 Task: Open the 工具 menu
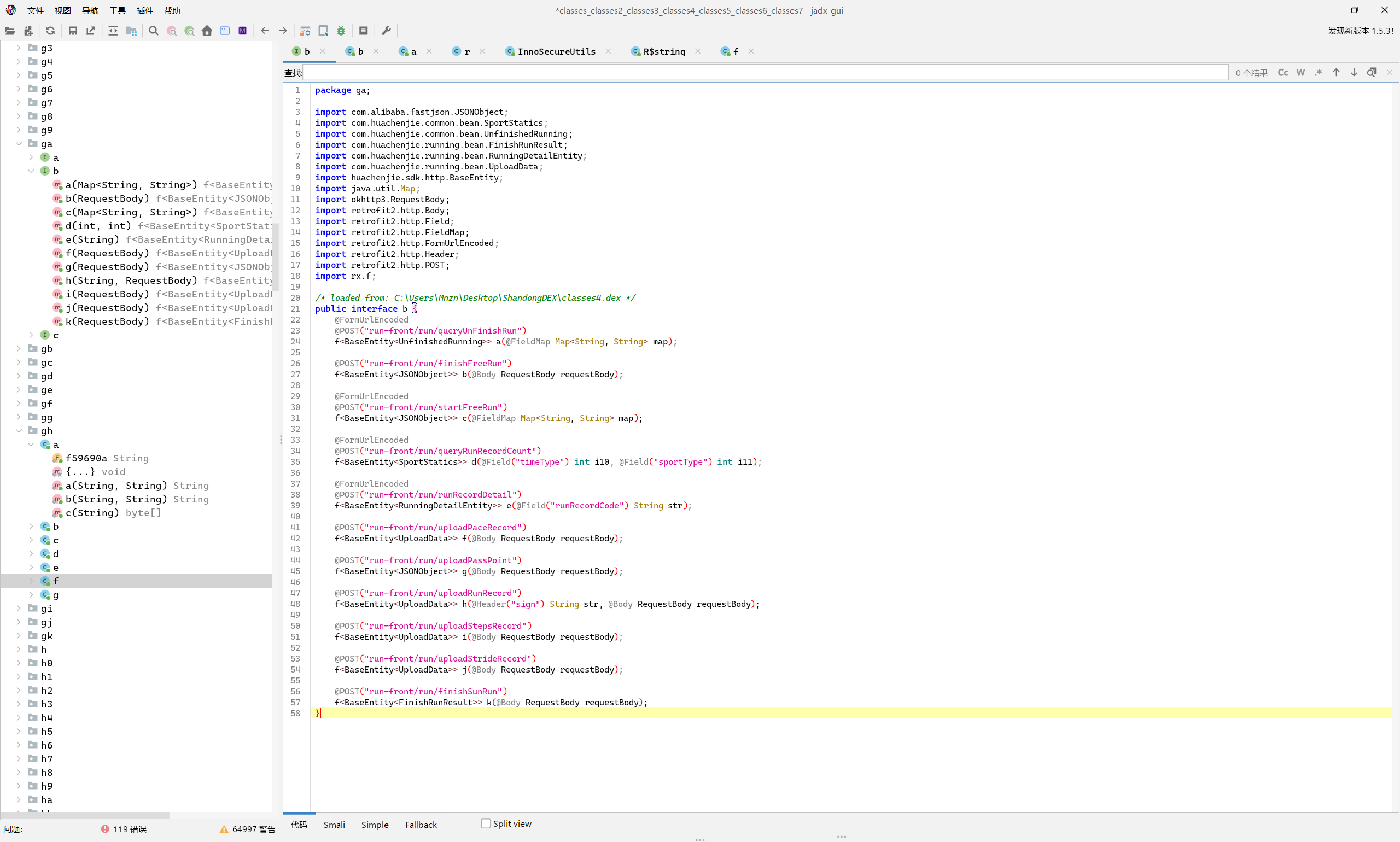click(x=118, y=10)
